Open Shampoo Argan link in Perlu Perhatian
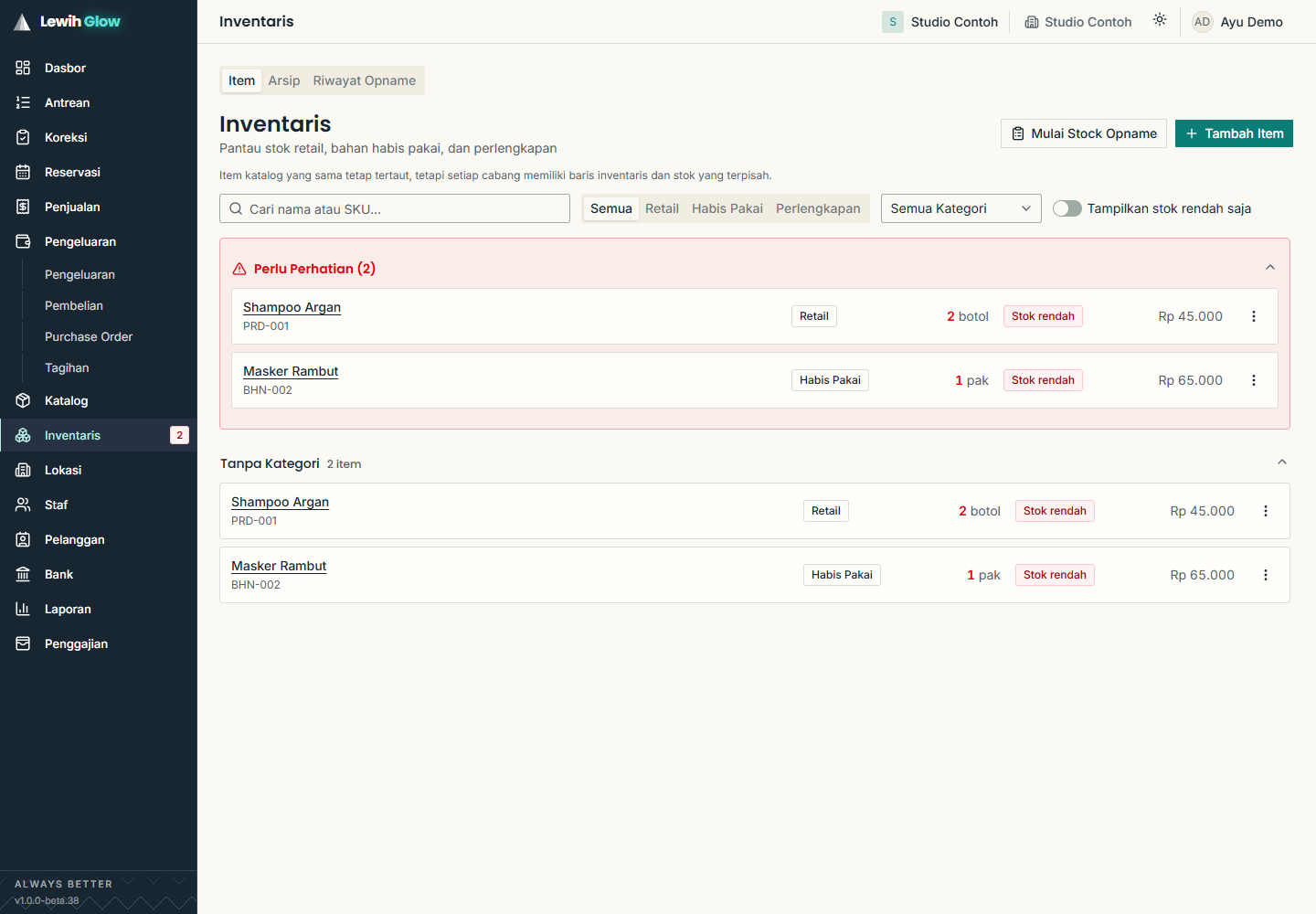This screenshot has width=1316, height=914. pyautogui.click(x=292, y=307)
